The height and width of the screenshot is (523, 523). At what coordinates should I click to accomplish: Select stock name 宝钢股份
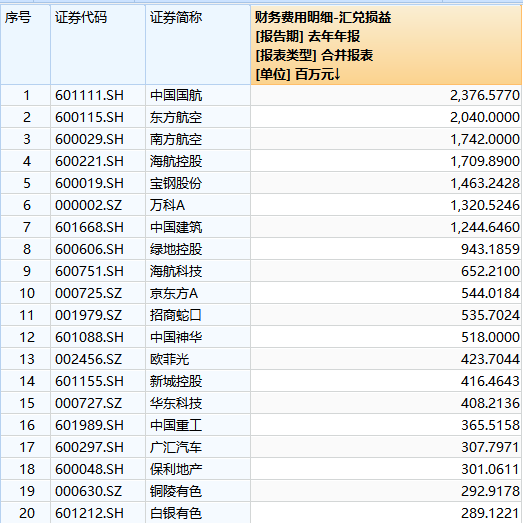(176, 183)
